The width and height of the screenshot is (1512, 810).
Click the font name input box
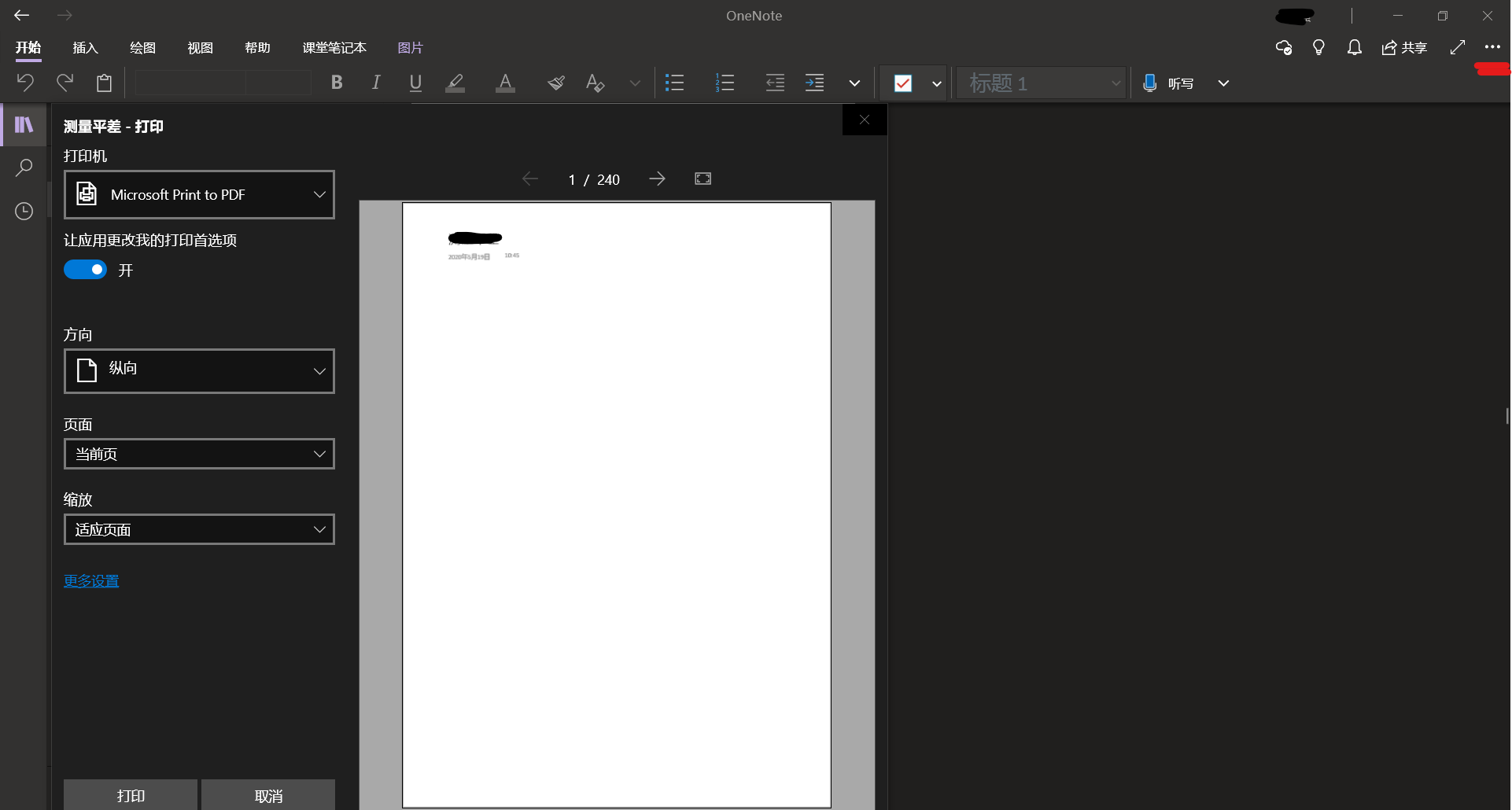[190, 83]
